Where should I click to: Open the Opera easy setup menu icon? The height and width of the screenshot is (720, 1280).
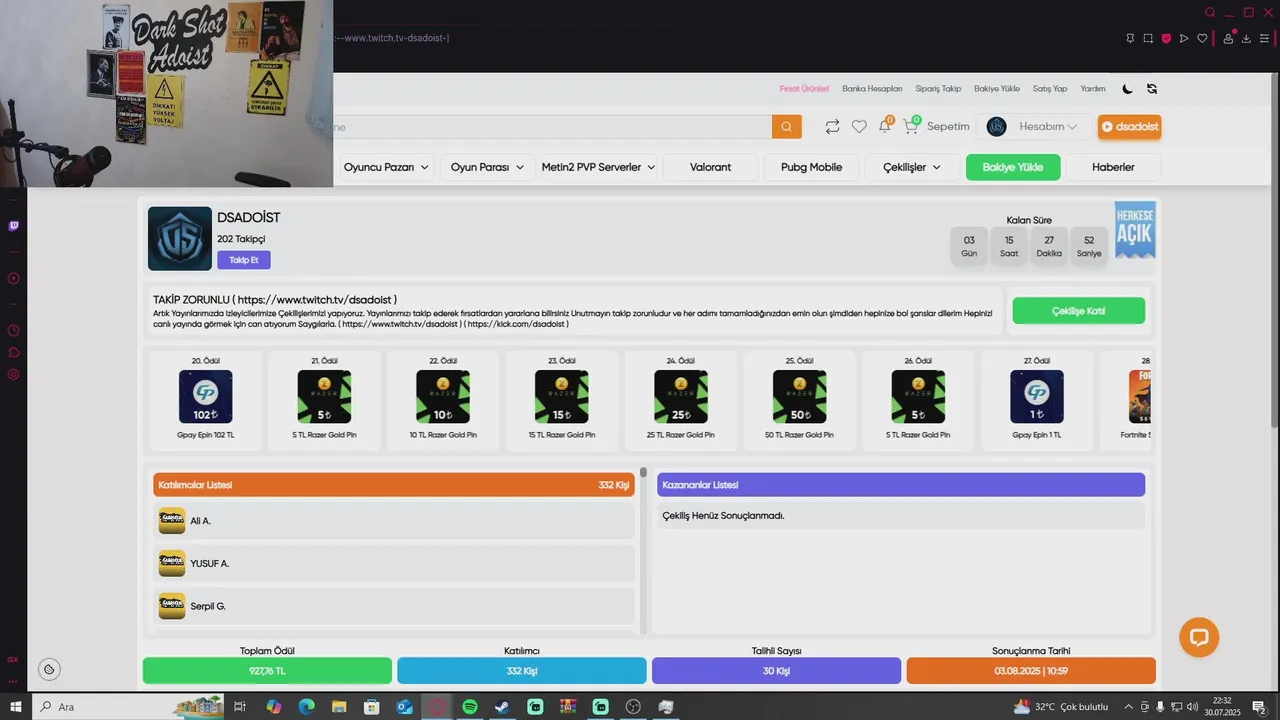pos(1264,39)
